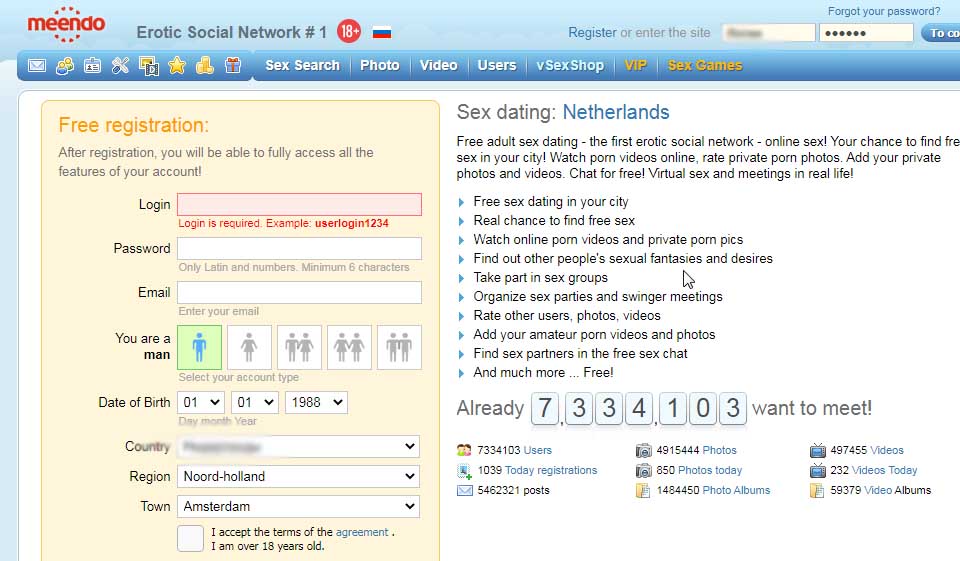The height and width of the screenshot is (561, 960).
Task: Click Forgot your password link
Action: pos(883,12)
